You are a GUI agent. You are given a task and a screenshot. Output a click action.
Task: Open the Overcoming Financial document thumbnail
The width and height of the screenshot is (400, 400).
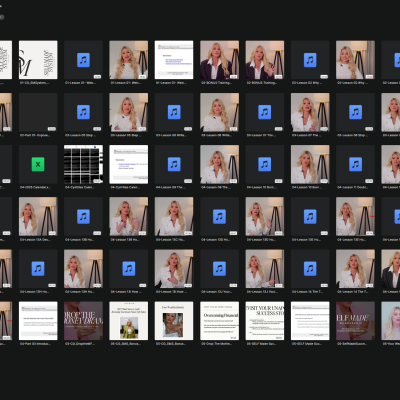point(219,321)
